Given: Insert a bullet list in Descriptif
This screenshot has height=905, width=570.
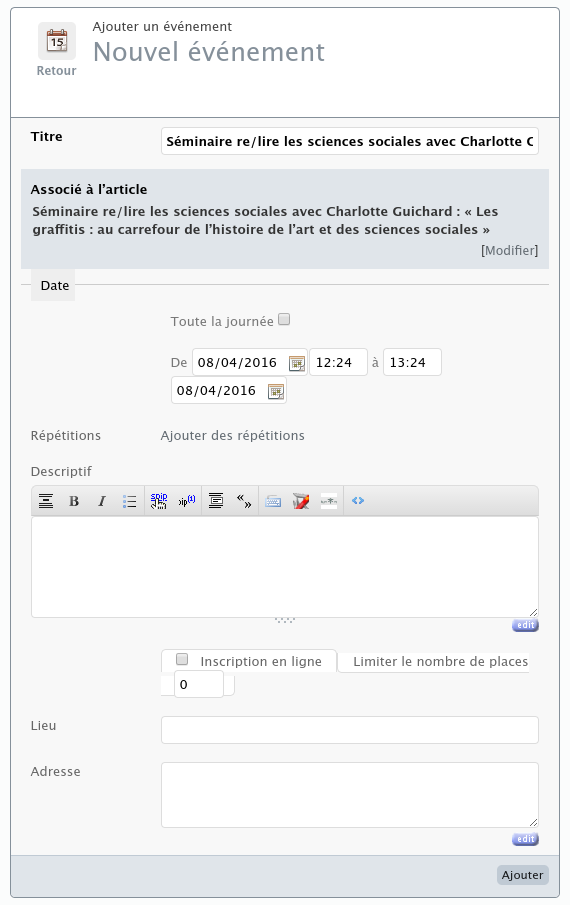Looking at the screenshot, I should pyautogui.click(x=129, y=501).
